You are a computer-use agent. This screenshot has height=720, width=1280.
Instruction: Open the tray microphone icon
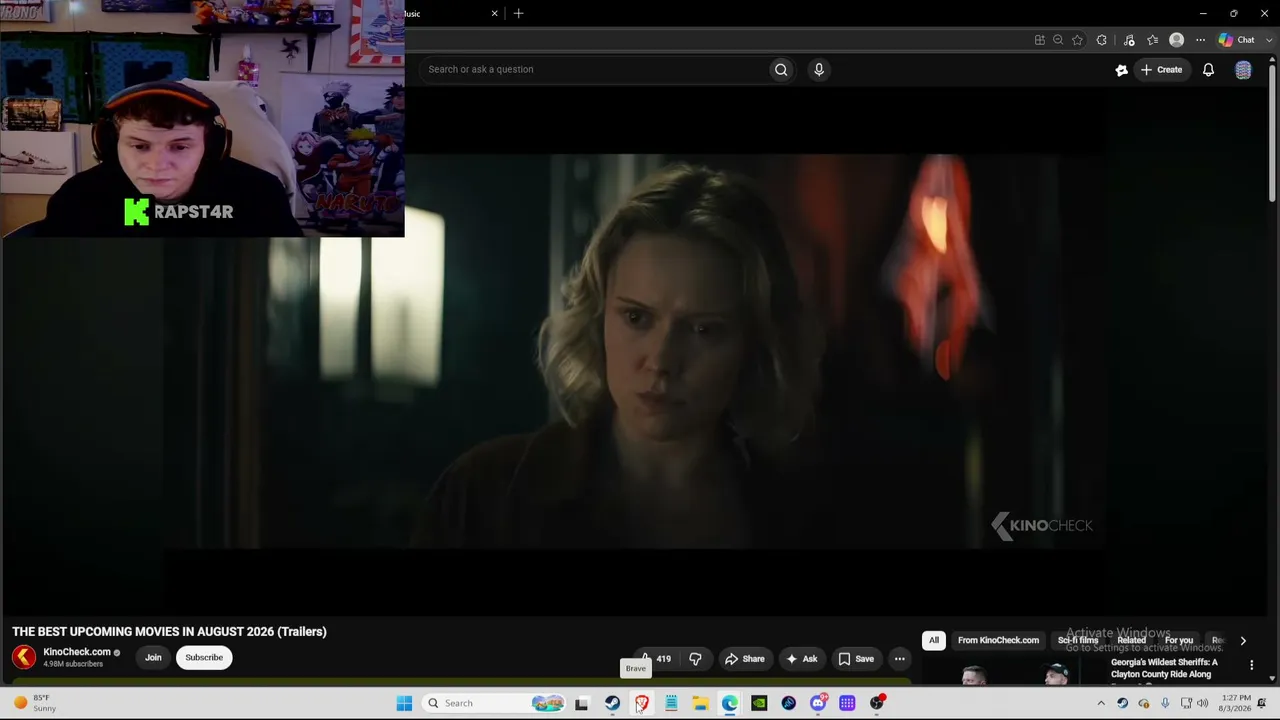[x=1165, y=703]
